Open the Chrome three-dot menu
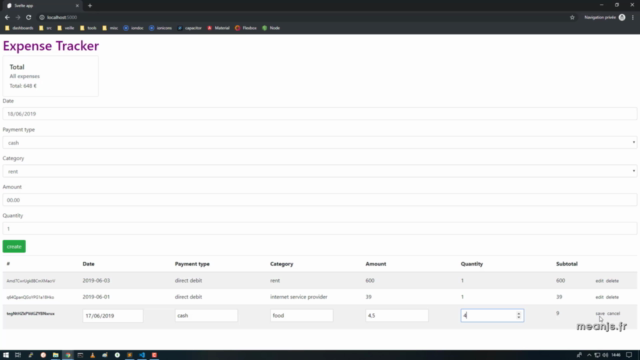Viewport: 640px width, 360px height. [633, 18]
